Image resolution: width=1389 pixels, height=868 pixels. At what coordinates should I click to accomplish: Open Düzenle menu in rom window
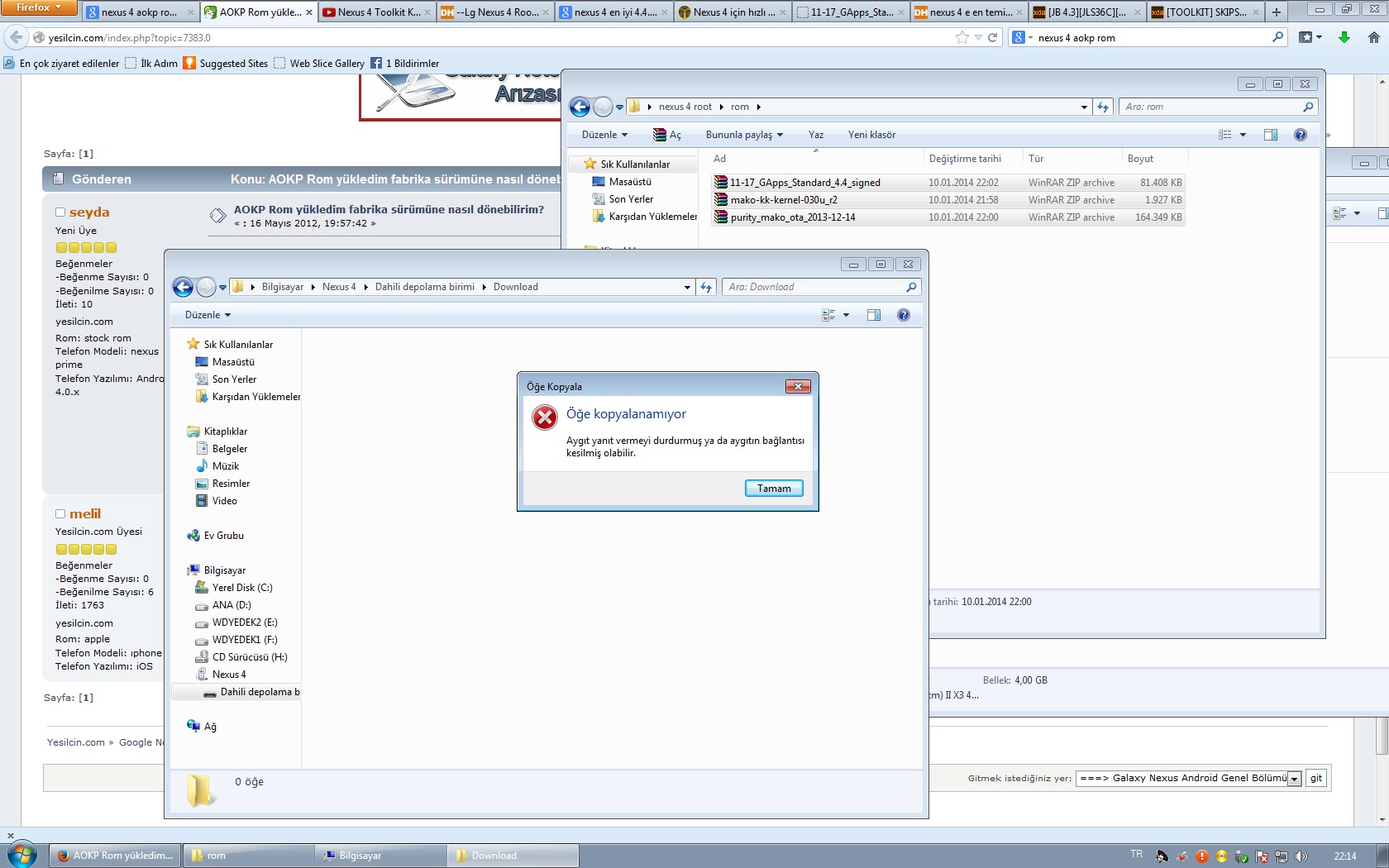click(604, 135)
